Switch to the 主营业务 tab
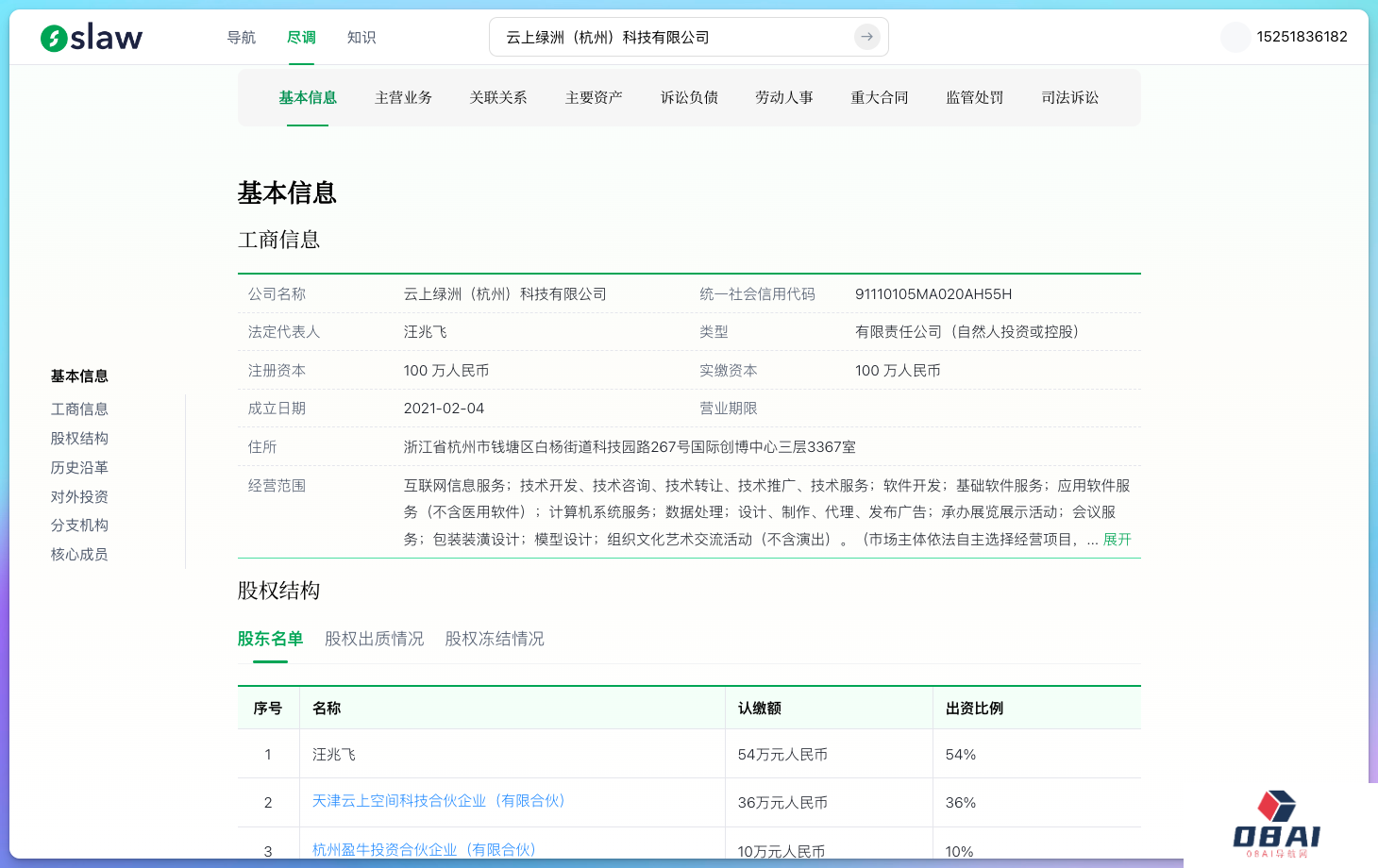Image resolution: width=1378 pixels, height=868 pixels. [x=403, y=98]
